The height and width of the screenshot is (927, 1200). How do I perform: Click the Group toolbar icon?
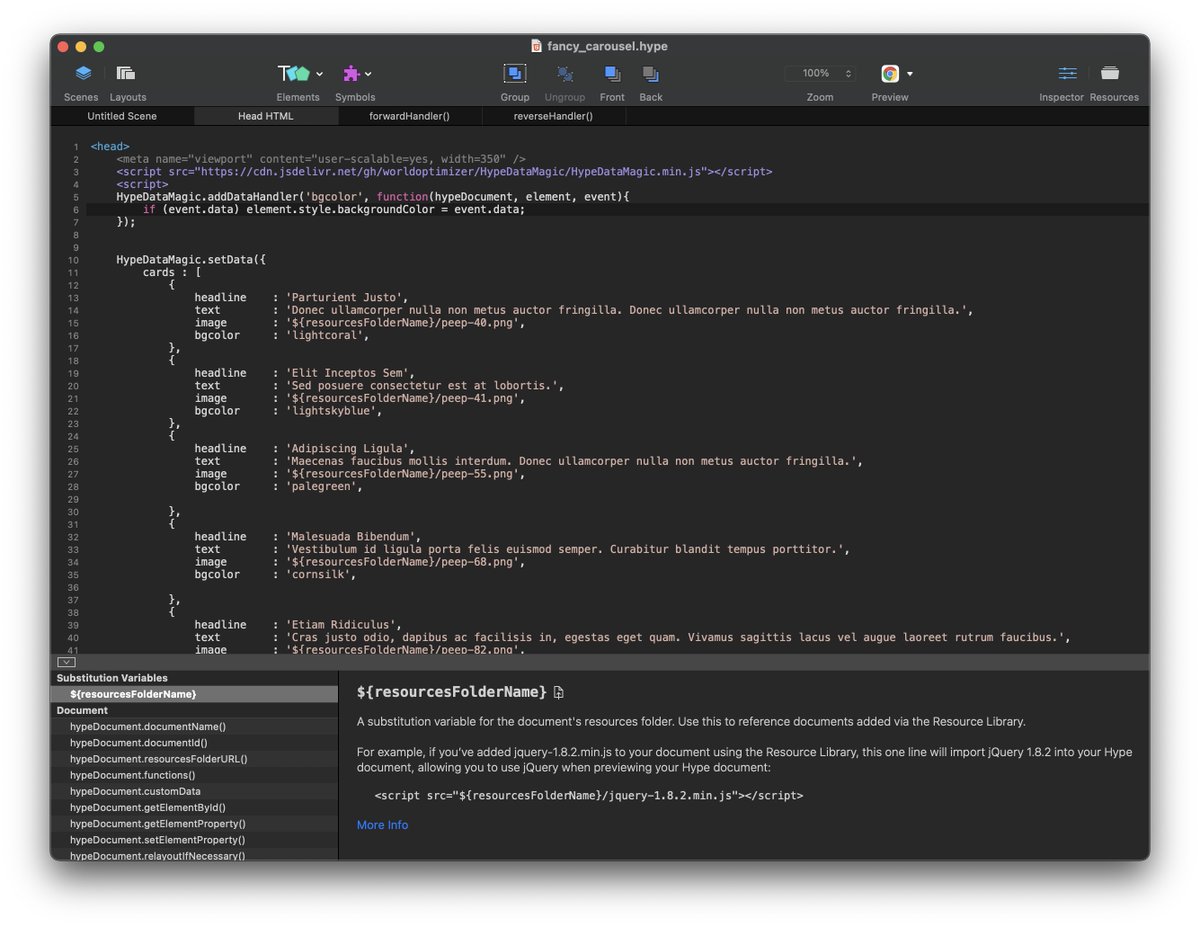pos(515,73)
